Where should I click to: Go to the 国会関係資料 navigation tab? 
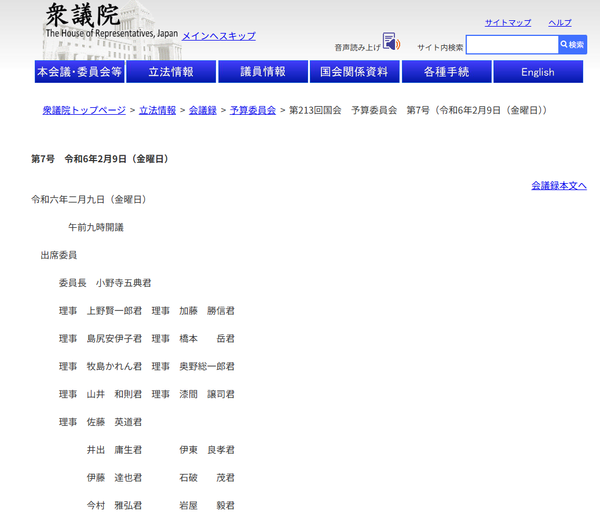(352, 72)
